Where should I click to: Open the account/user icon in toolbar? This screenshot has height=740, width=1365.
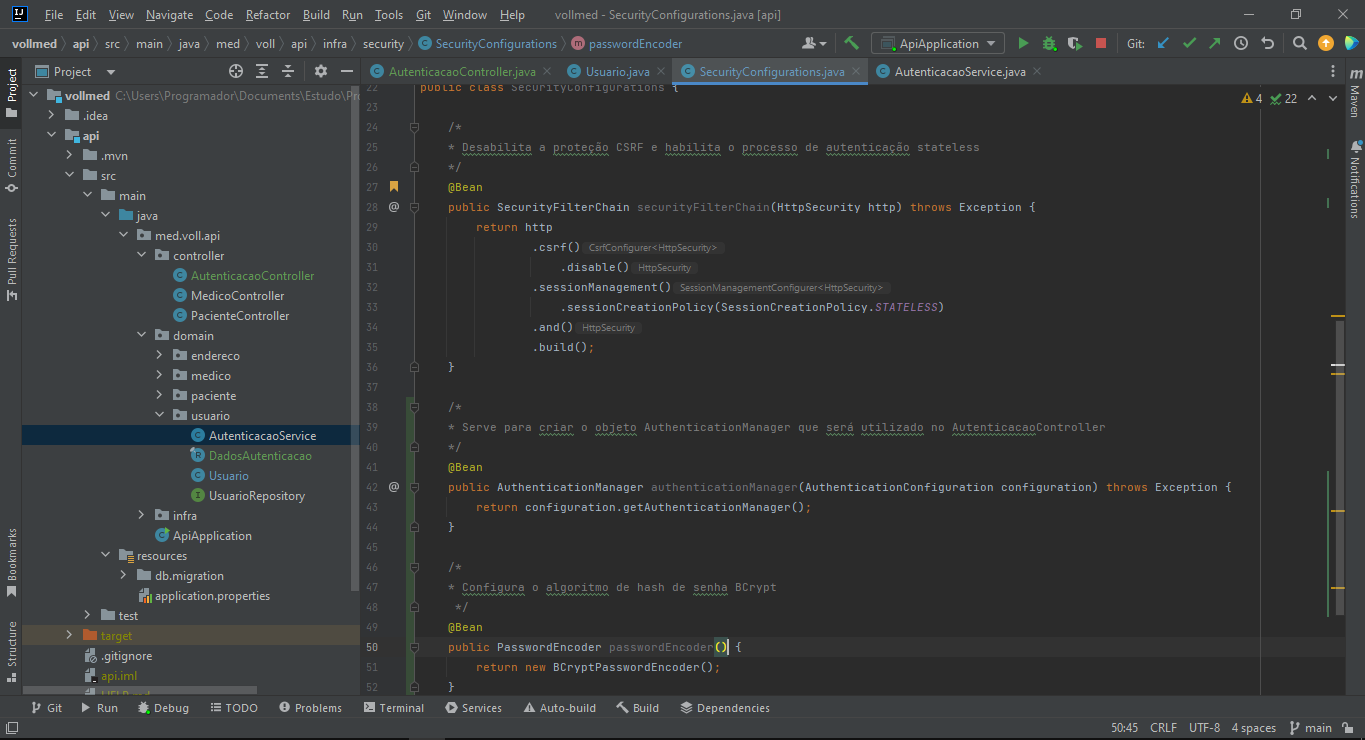pyautogui.click(x=814, y=44)
